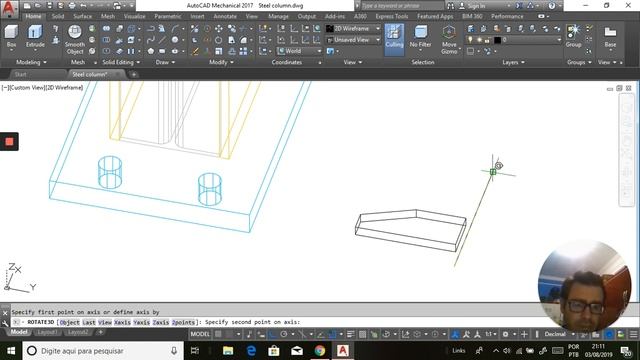Expand the Layers panel

[513, 62]
